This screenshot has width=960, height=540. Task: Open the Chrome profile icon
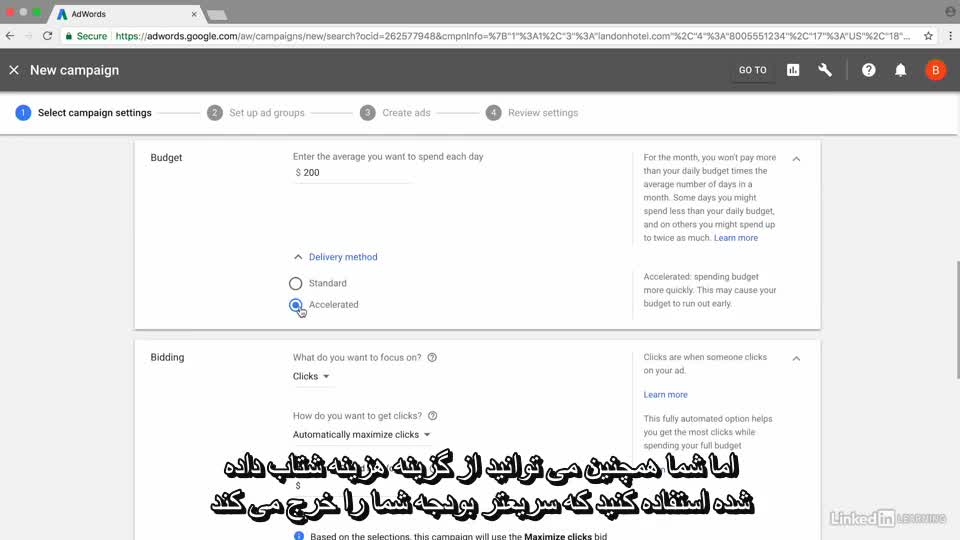coord(950,11)
